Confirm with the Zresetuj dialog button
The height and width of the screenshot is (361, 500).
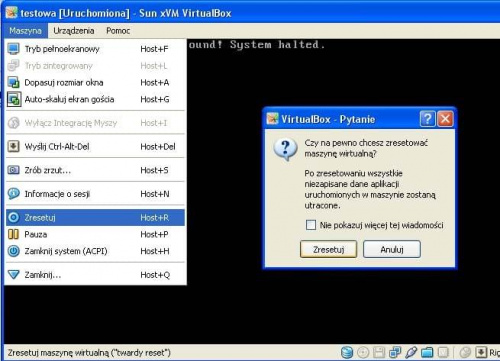click(328, 249)
